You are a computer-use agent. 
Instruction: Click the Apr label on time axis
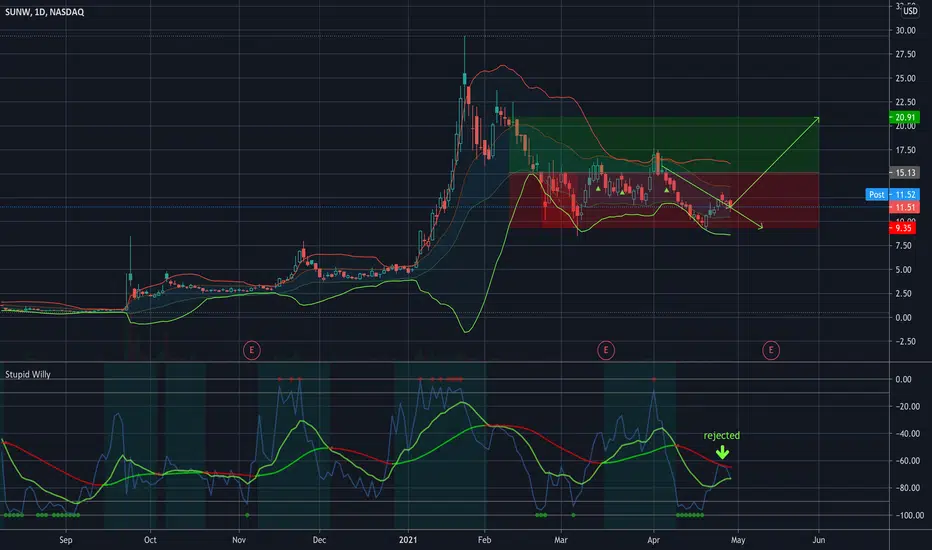point(653,540)
